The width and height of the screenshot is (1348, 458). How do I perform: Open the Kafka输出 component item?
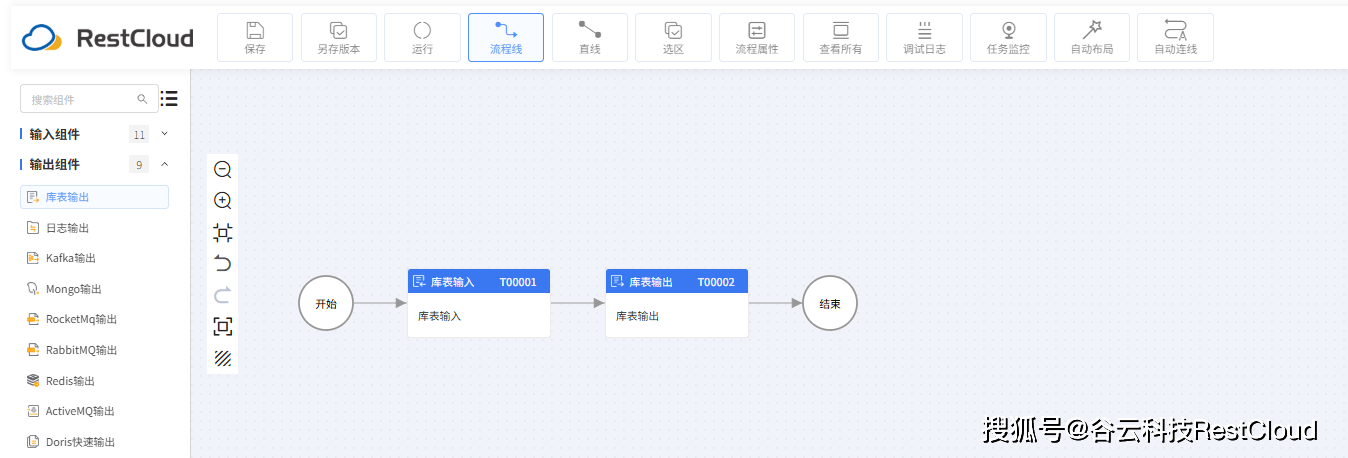(70, 258)
